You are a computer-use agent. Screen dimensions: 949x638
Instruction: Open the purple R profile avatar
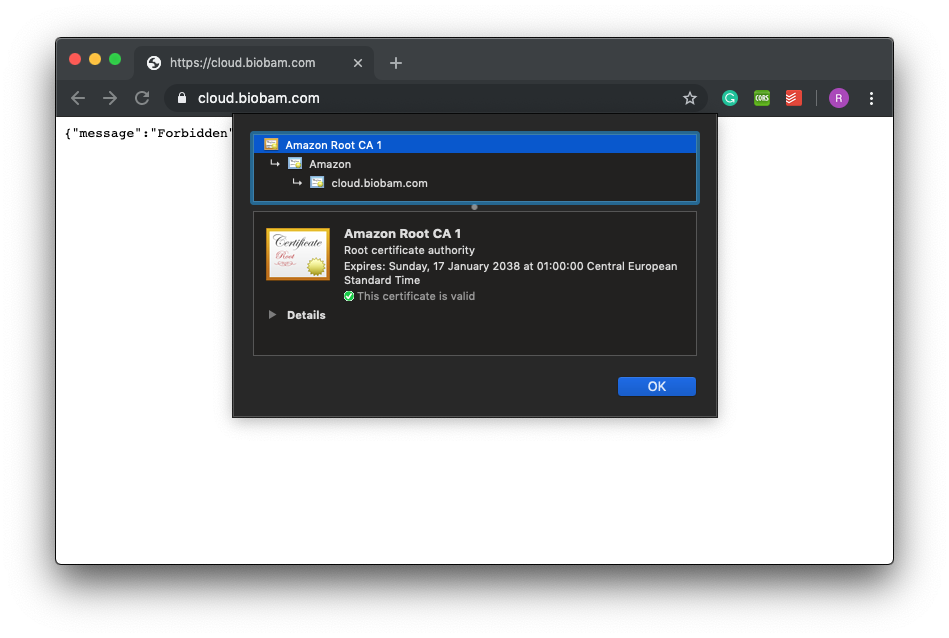point(838,98)
